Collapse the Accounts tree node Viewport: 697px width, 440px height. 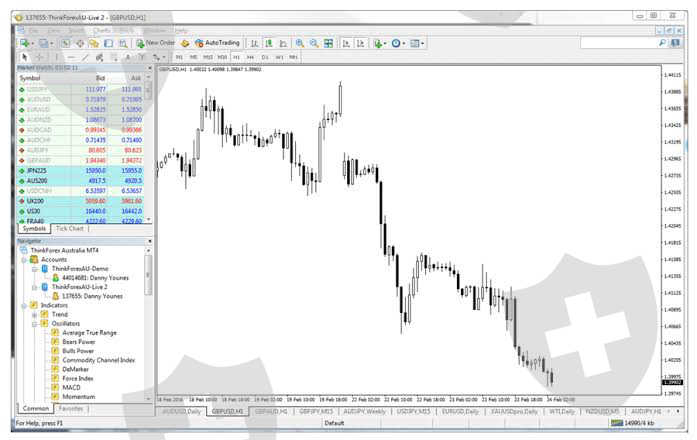coord(24,260)
